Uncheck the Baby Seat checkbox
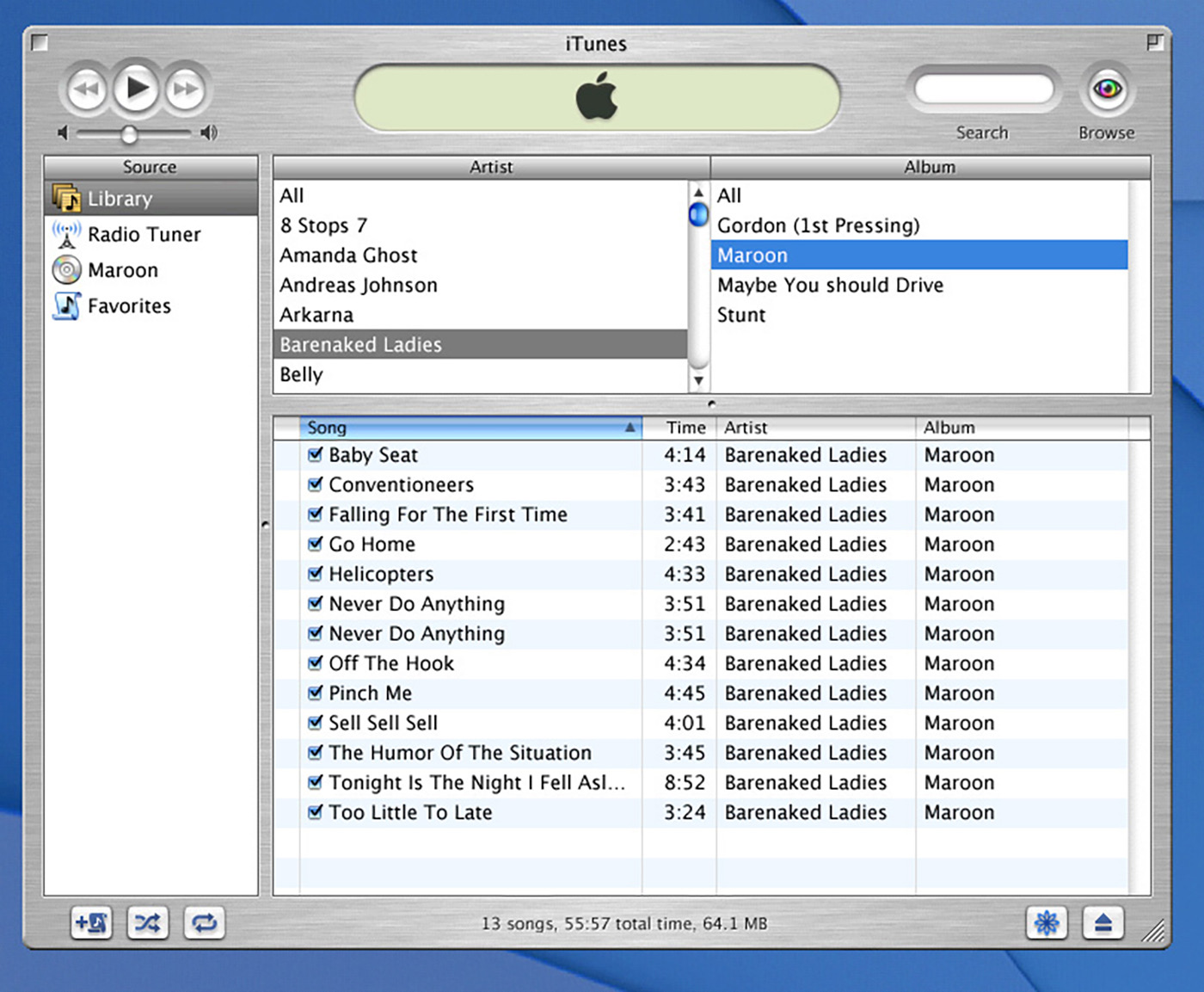The height and width of the screenshot is (992, 1204). click(316, 454)
